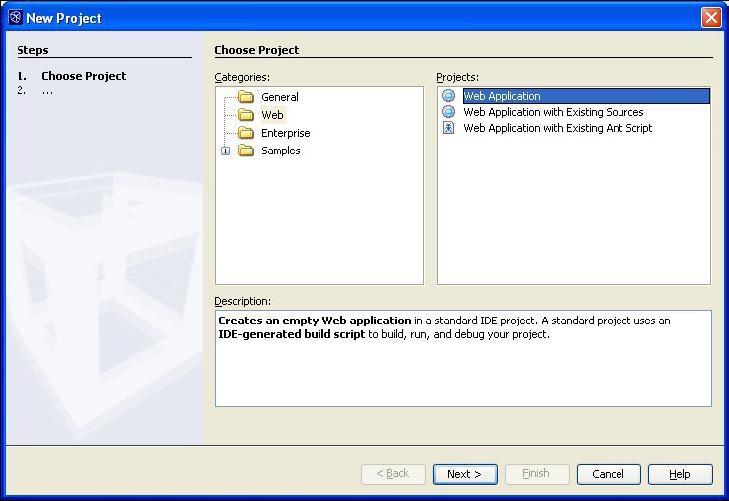Pick Web Application with Existing Sources text
The height and width of the screenshot is (501, 729).
(553, 112)
